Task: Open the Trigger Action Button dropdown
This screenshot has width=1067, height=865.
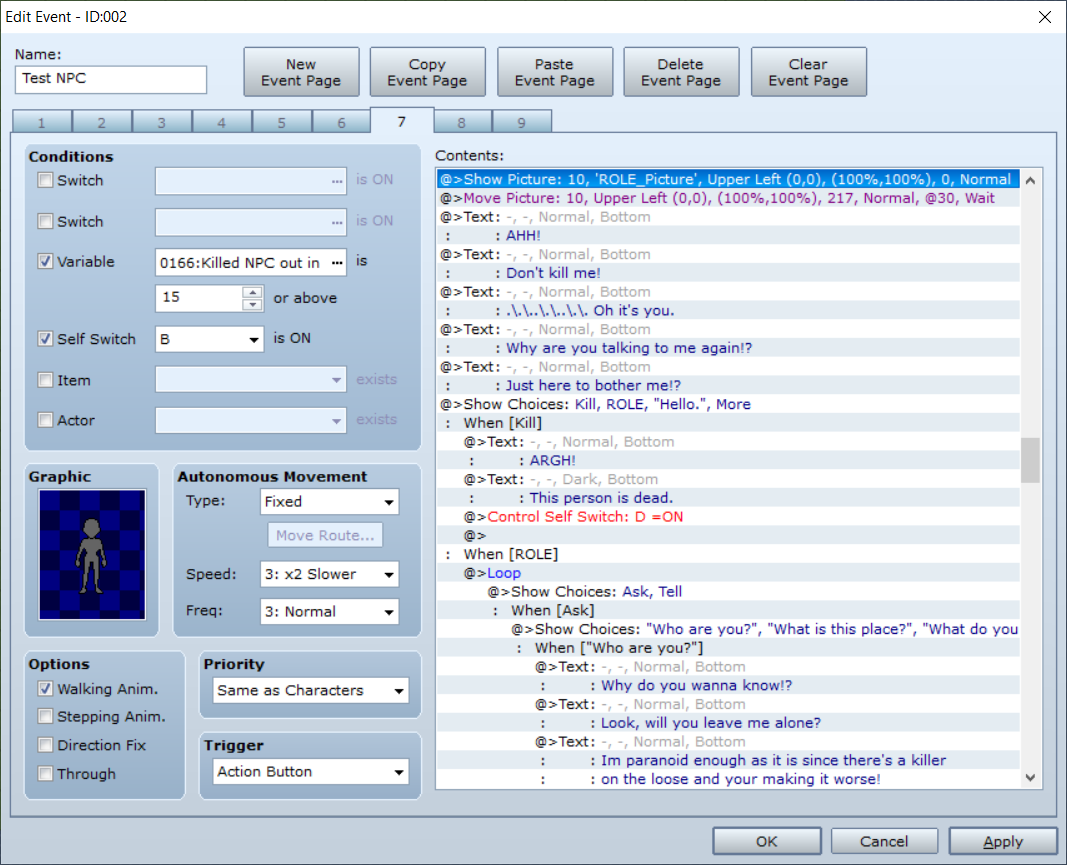Action: click(311, 772)
